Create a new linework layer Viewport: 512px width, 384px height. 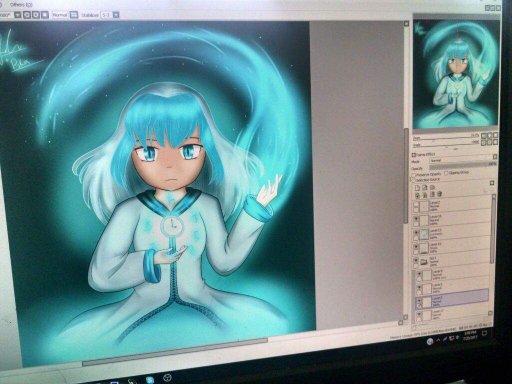pyautogui.click(x=425, y=188)
